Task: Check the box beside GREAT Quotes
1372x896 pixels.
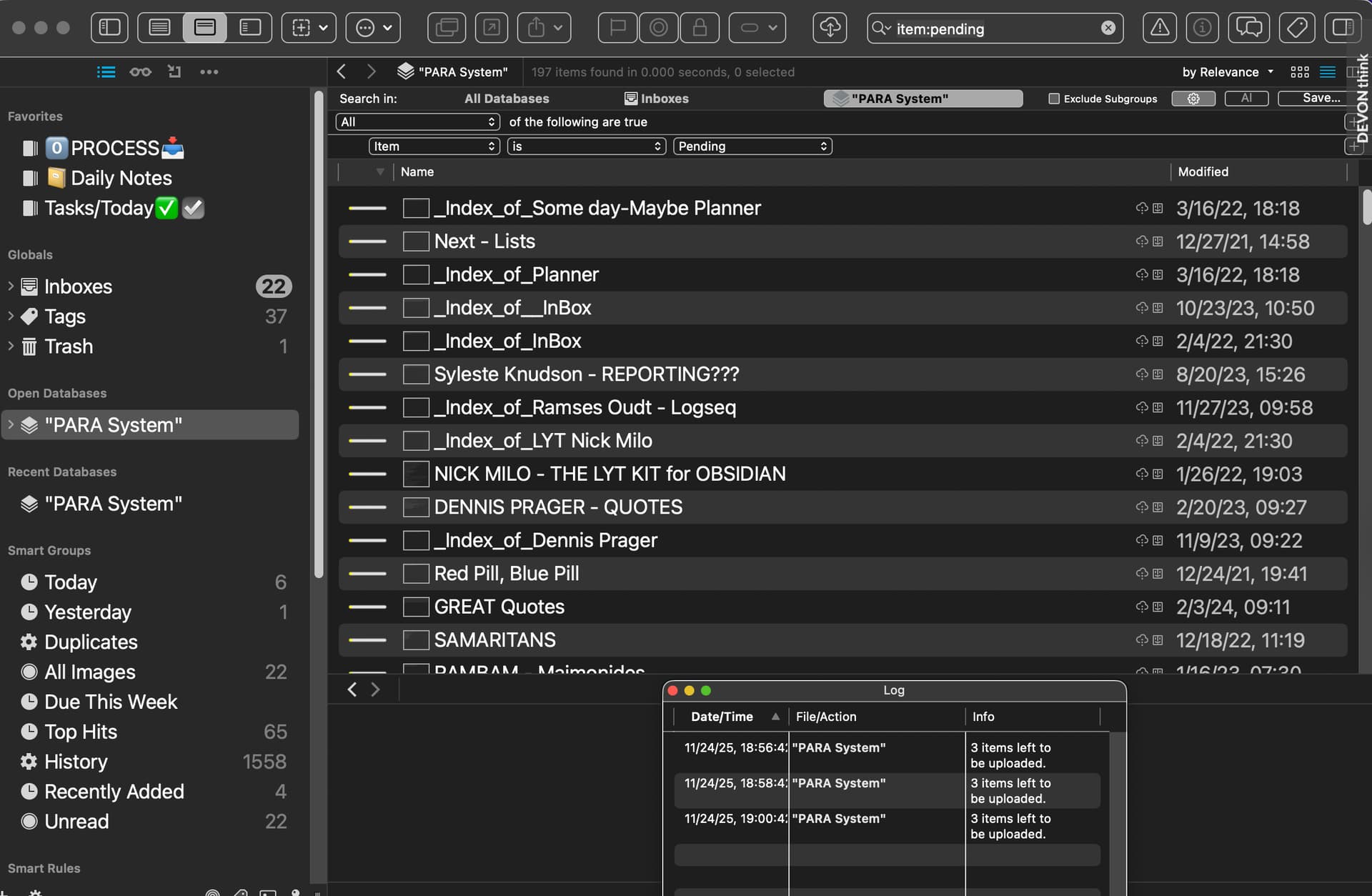Action: 416,607
